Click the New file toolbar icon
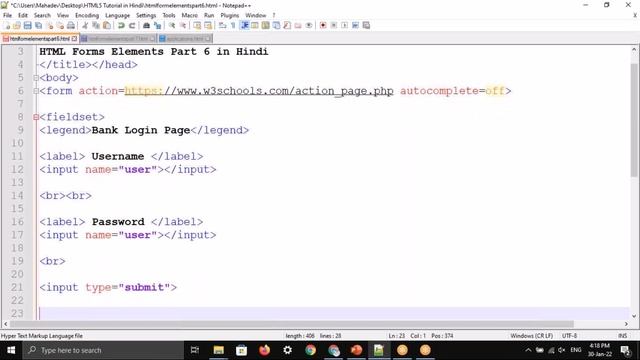 (x=7, y=25)
